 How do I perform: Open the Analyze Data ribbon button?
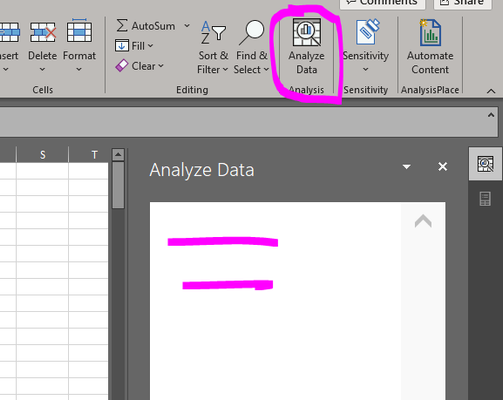coord(307,46)
